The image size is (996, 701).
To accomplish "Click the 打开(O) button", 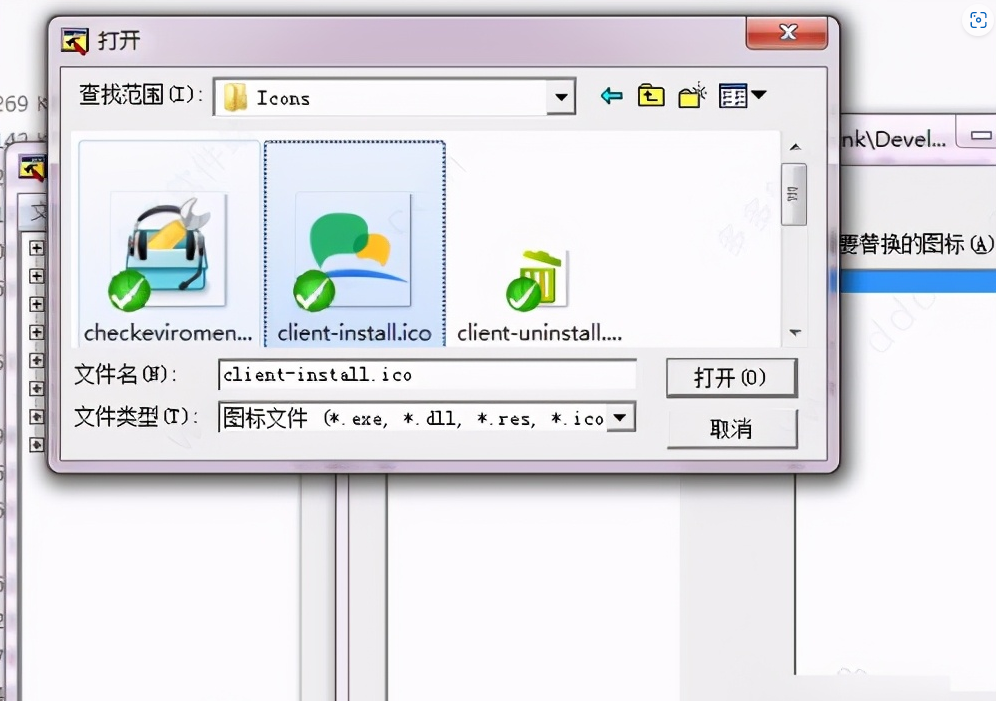I will point(731,378).
